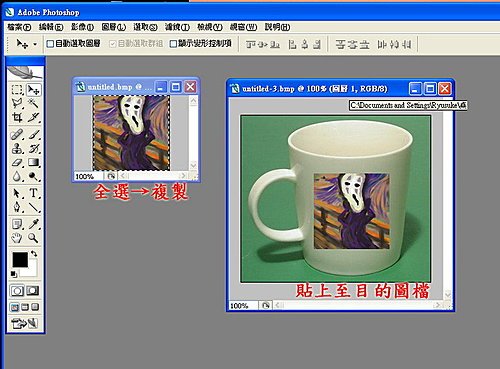Choose the Crop tool

pyautogui.click(x=17, y=117)
